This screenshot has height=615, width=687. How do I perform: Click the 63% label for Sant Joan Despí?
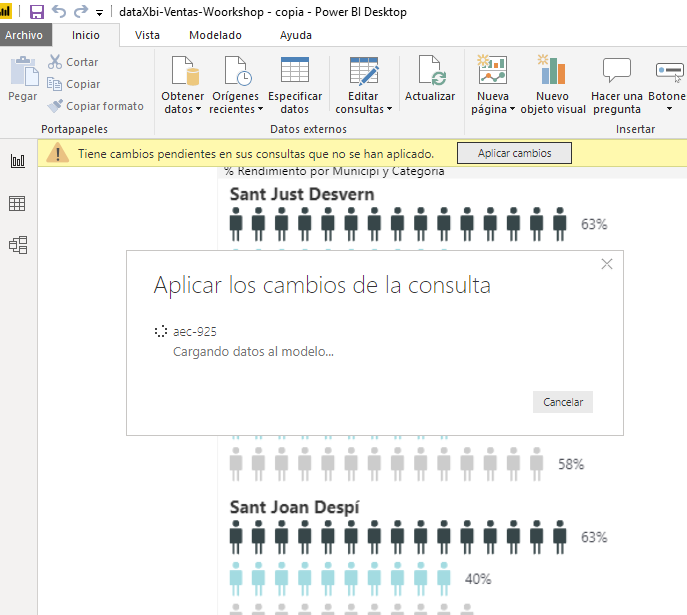pyautogui.click(x=594, y=537)
